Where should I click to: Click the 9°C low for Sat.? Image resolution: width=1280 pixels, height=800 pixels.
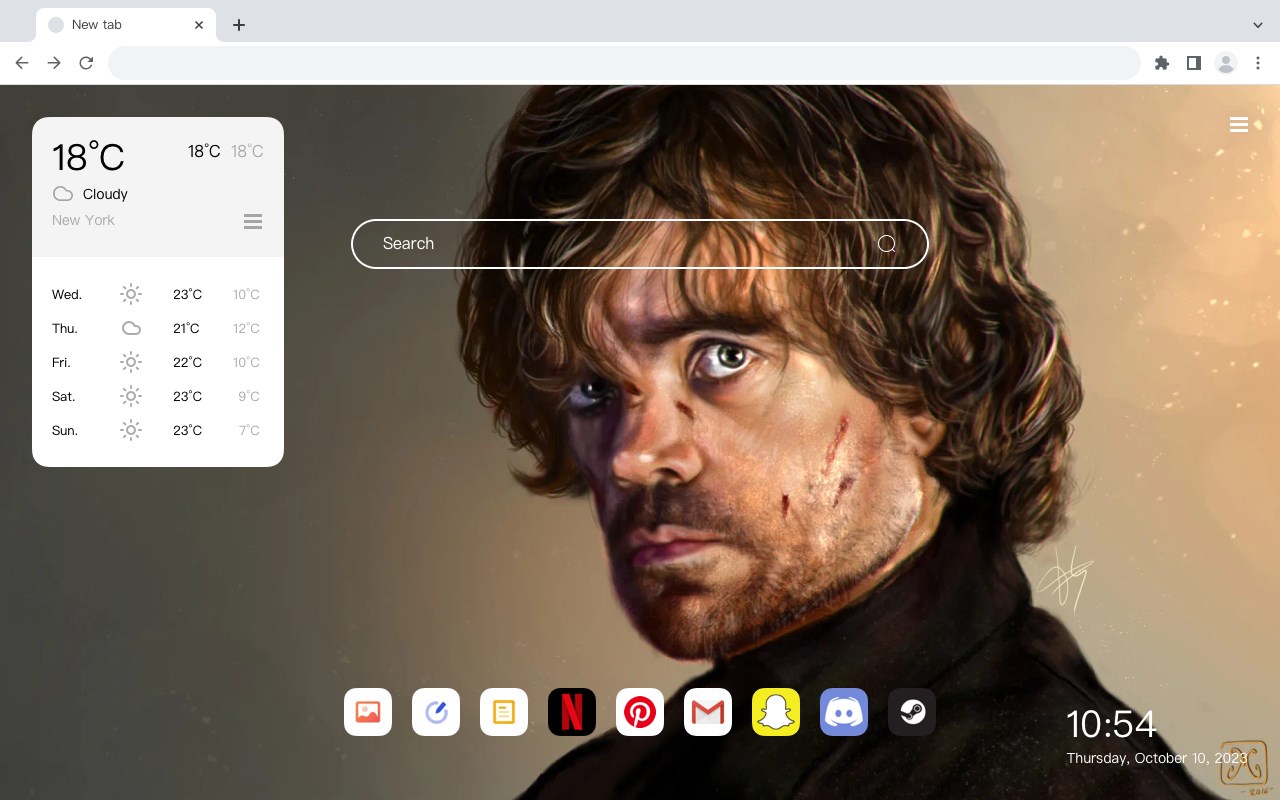(249, 396)
